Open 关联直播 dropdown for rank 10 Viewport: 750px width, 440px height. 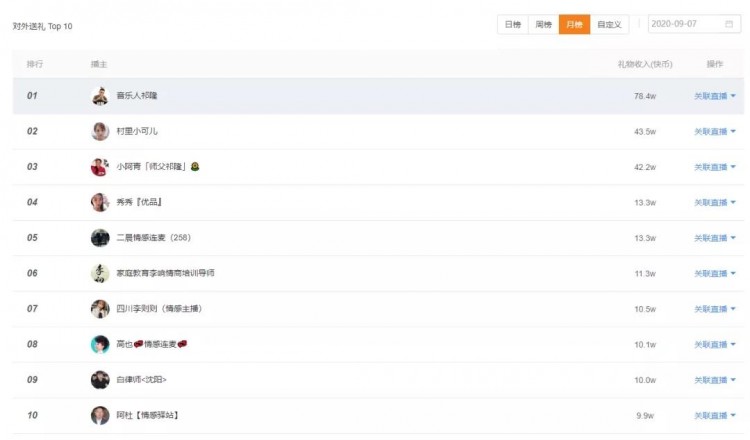[715, 415]
